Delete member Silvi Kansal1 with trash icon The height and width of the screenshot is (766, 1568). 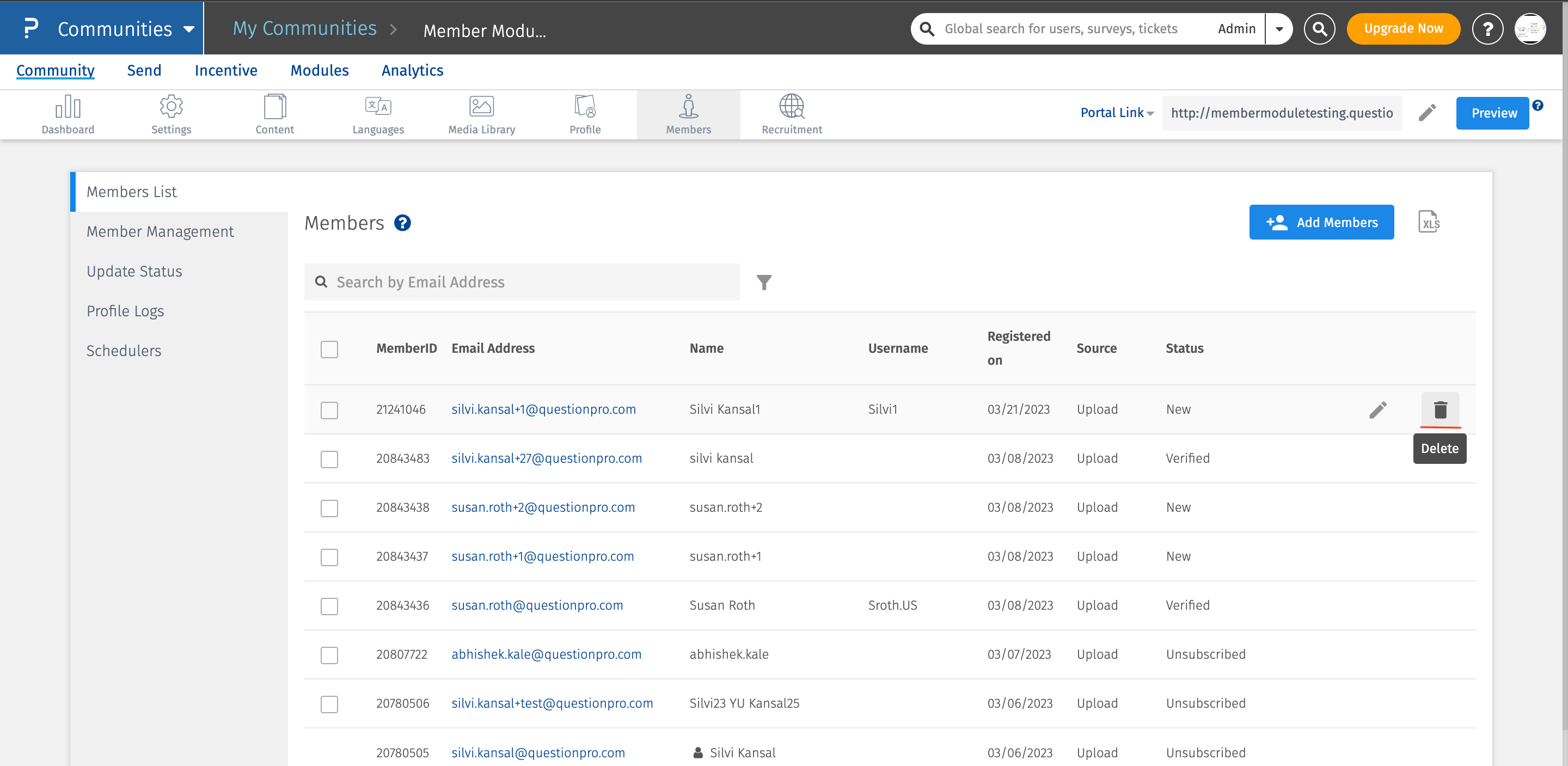(1440, 410)
